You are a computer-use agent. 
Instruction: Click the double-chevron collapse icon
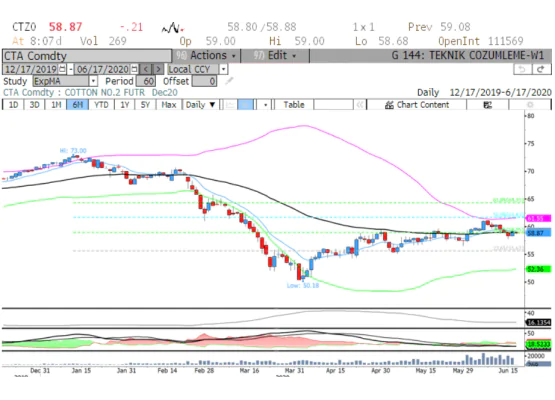[x=360, y=105]
